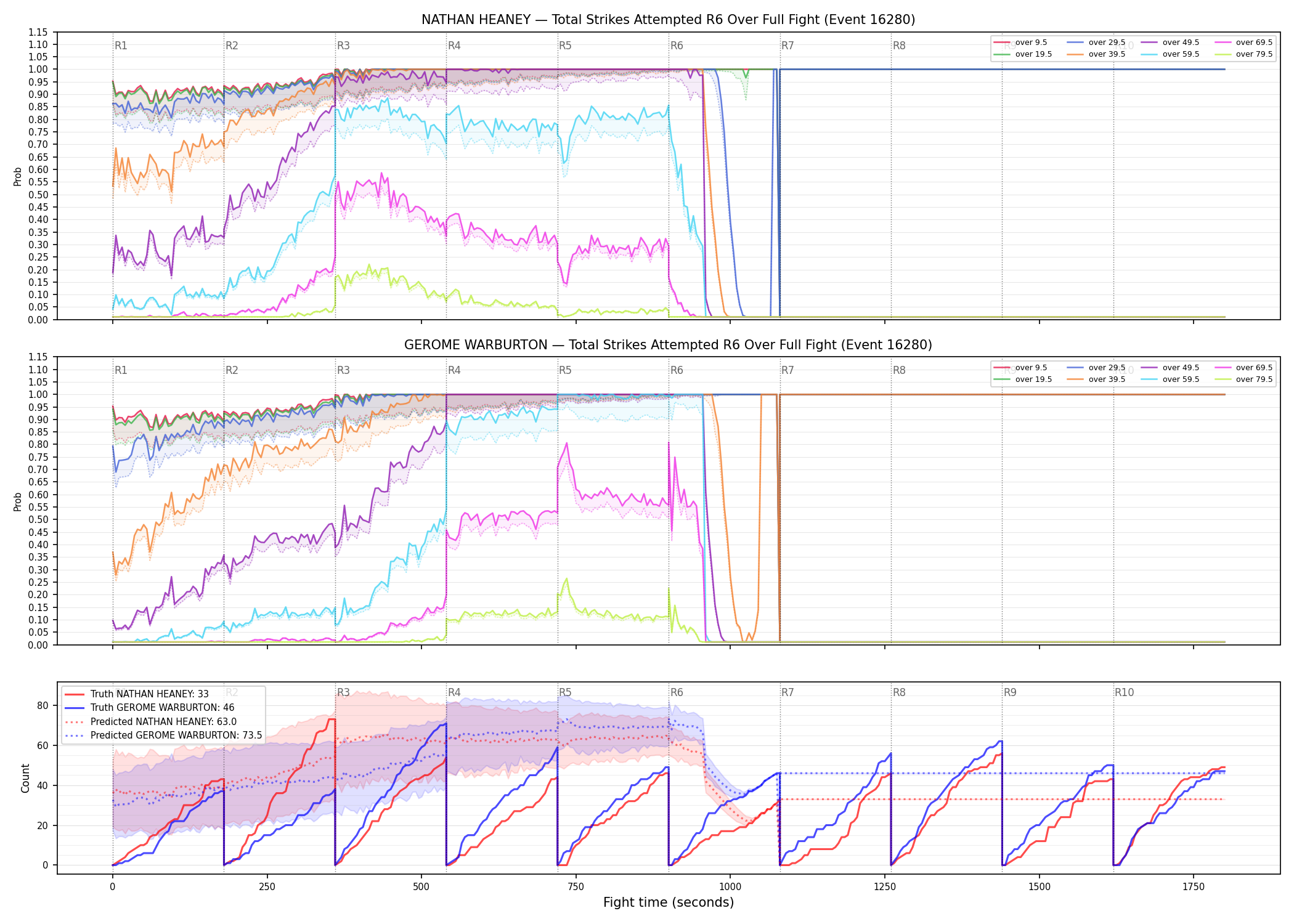The image size is (1294, 924).
Task: Click the R10 round label in the bottom Count chart
Action: (1124, 692)
